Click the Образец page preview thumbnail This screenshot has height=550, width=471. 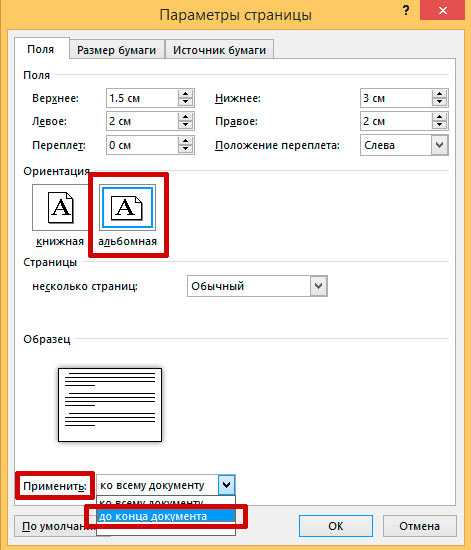coord(110,405)
